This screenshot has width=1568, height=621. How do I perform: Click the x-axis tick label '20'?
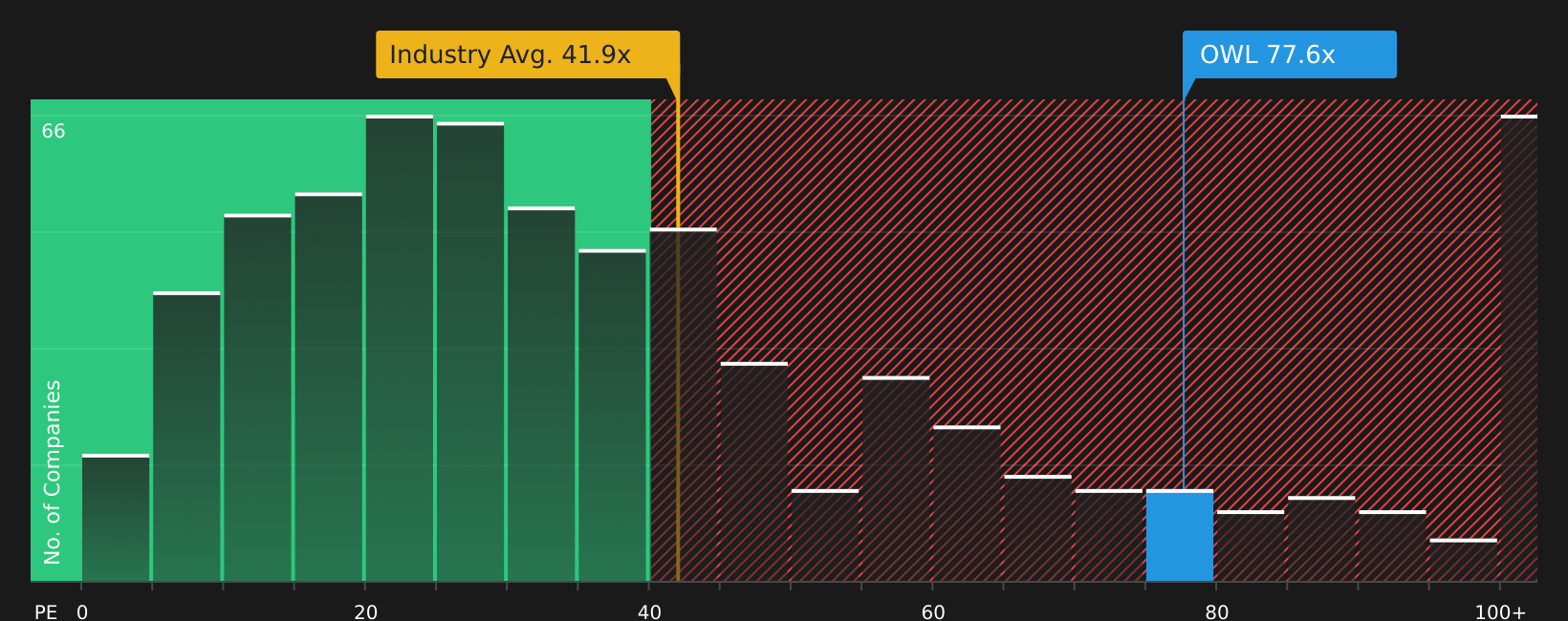pyautogui.click(x=366, y=612)
